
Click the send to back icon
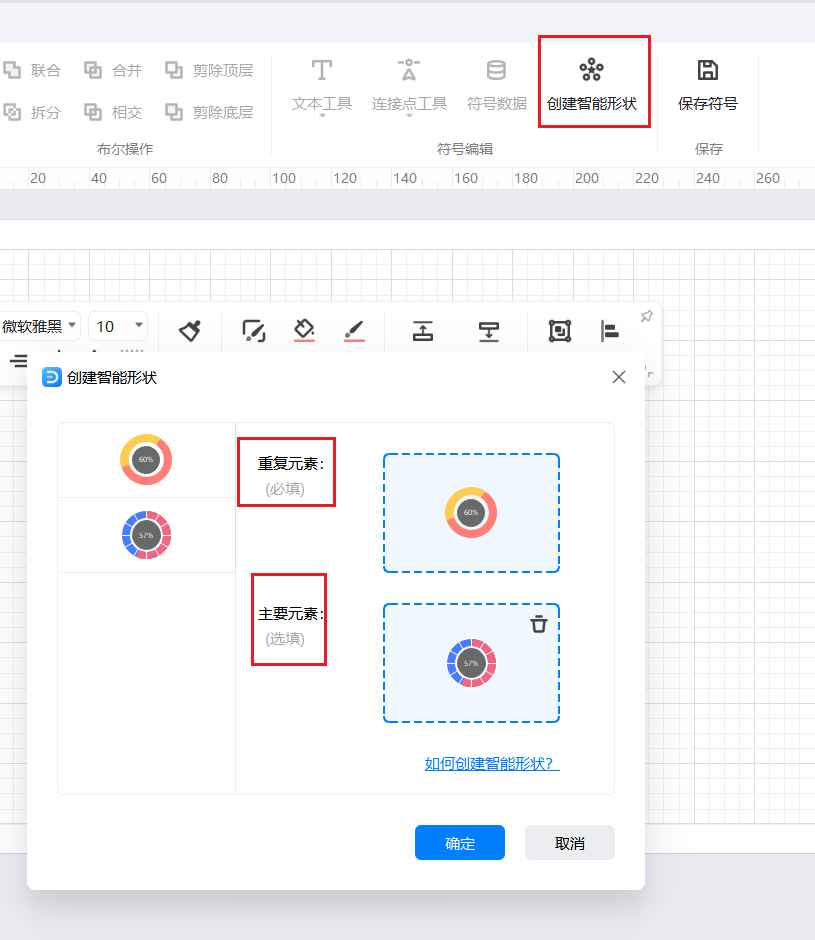tap(488, 331)
